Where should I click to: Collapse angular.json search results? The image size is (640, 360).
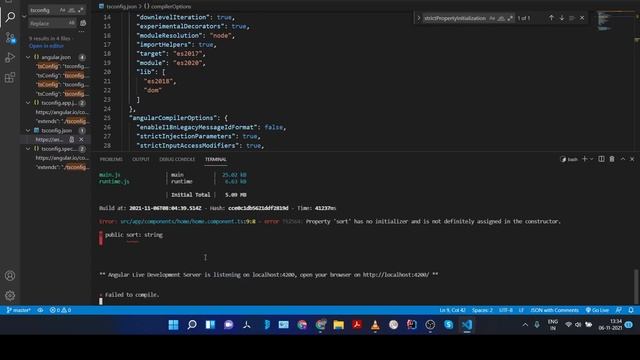[x=28, y=57]
